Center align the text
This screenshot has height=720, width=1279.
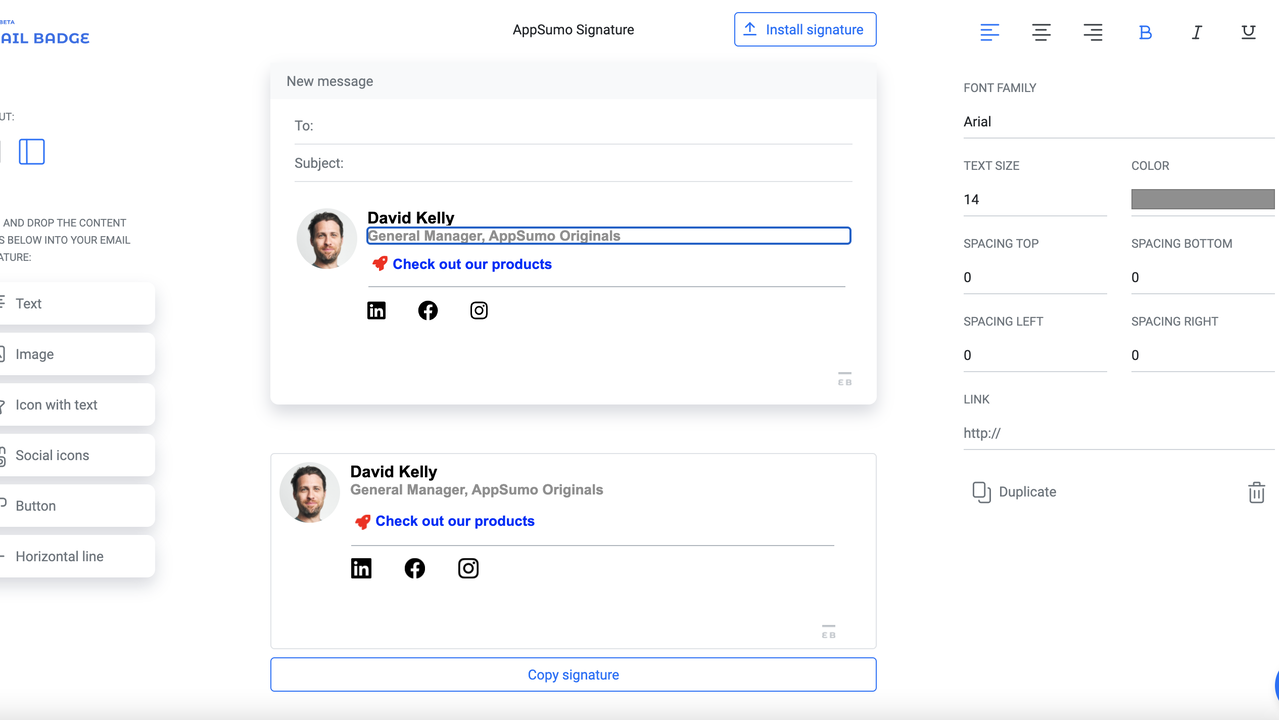tap(1041, 33)
